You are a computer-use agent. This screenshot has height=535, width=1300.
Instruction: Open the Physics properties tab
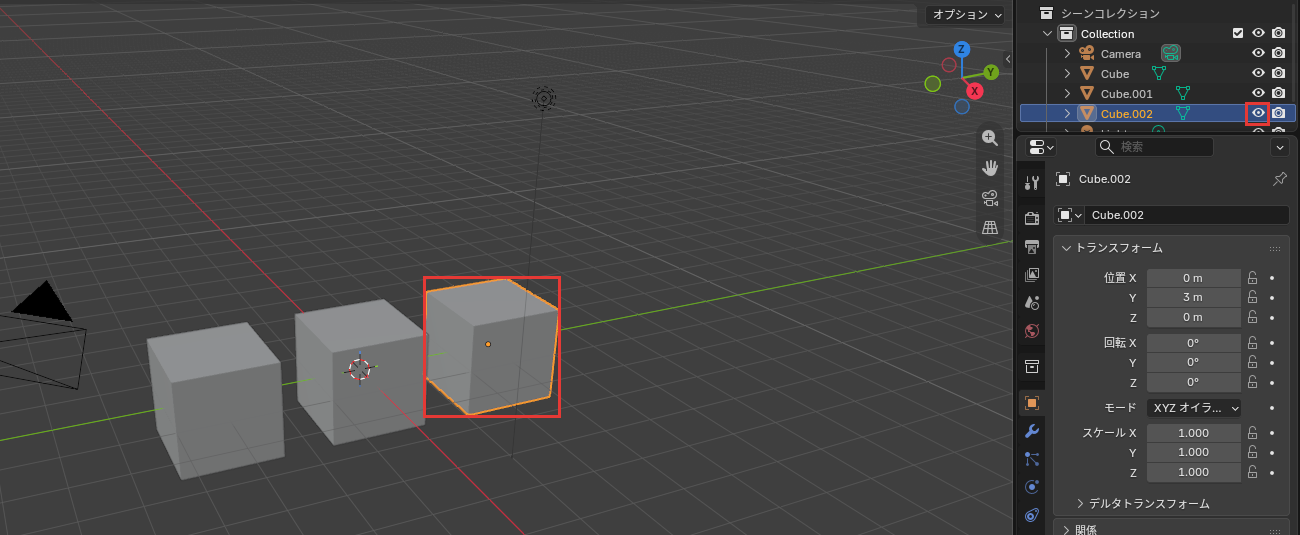(1033, 487)
